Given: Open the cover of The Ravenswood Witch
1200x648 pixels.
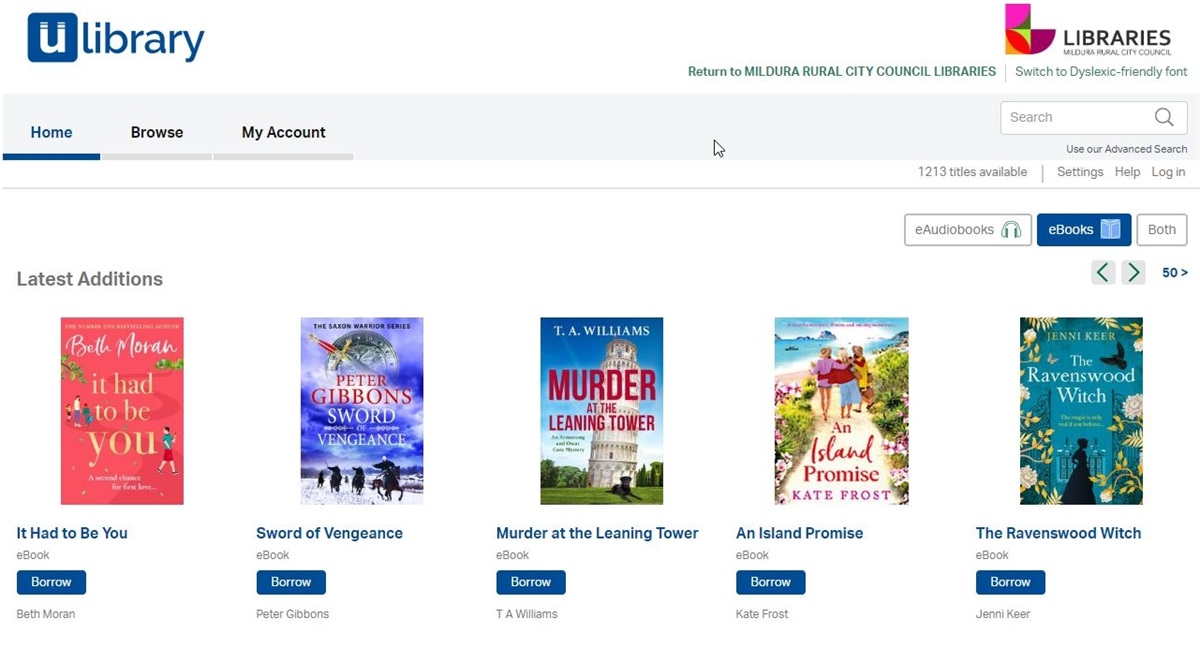Looking at the screenshot, I should 1081,410.
